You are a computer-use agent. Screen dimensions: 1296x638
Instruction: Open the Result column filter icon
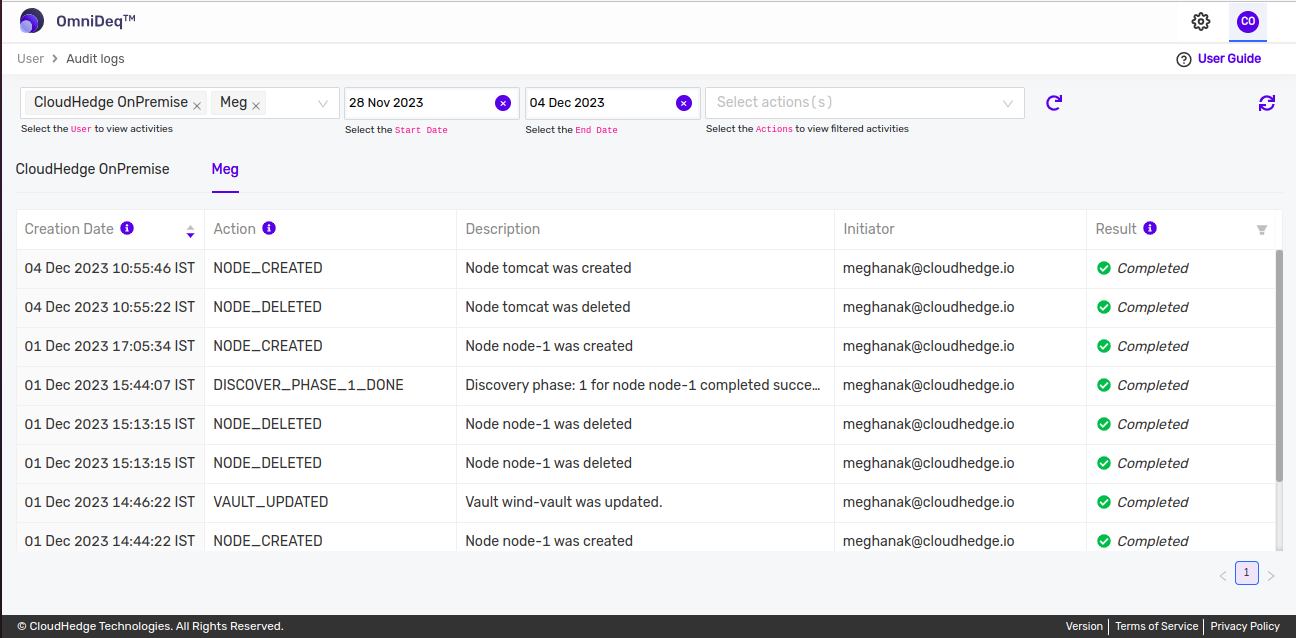1262,230
